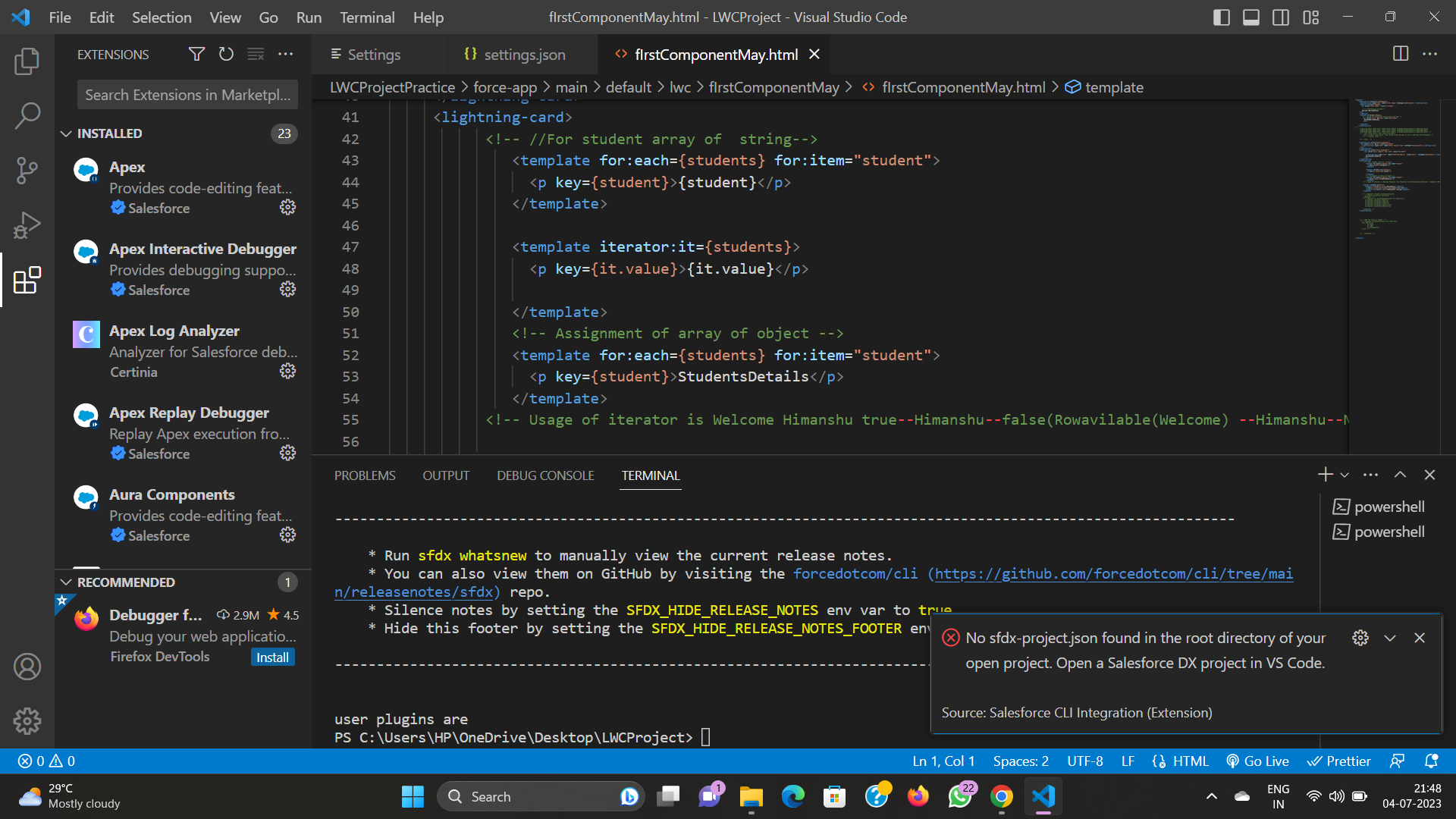1456x819 pixels.
Task: Click the Search Extensions in Marketplace field
Action: (x=187, y=95)
